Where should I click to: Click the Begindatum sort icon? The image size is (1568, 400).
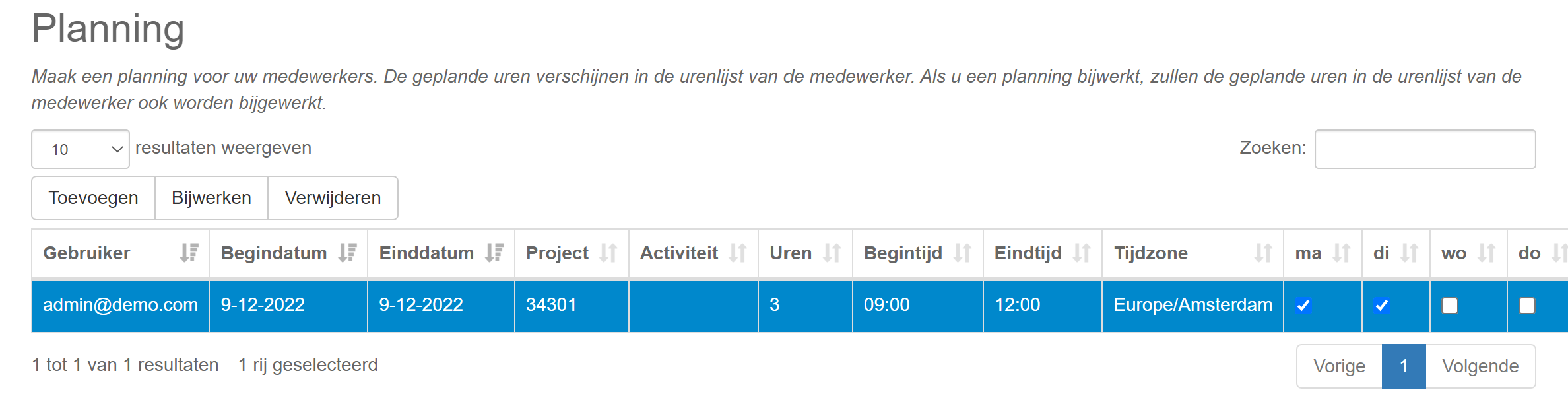click(x=347, y=253)
